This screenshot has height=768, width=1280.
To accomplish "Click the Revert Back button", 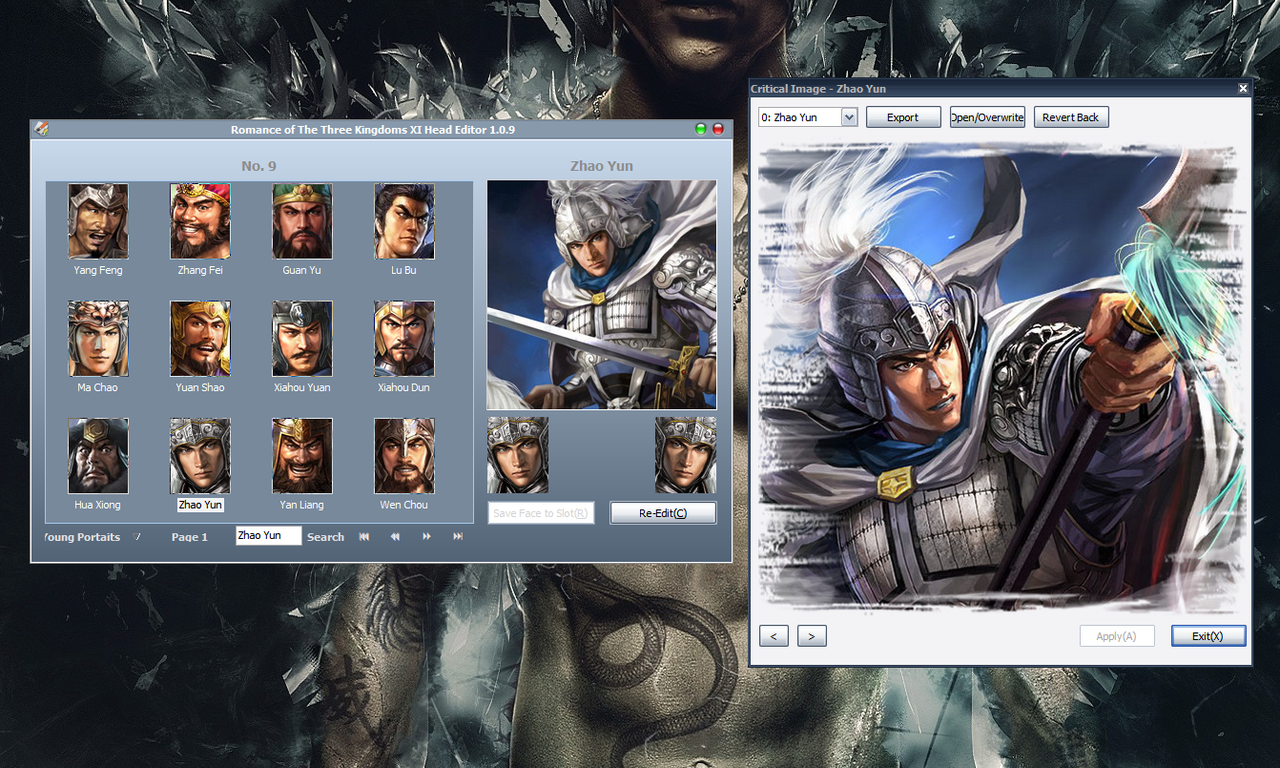I will [x=1071, y=117].
